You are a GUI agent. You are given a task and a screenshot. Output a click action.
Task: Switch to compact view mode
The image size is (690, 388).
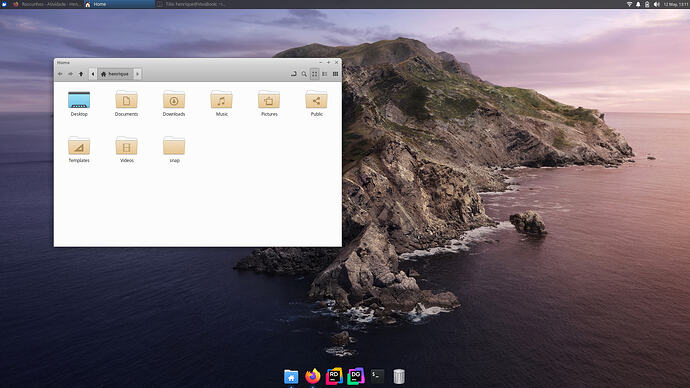(335, 74)
